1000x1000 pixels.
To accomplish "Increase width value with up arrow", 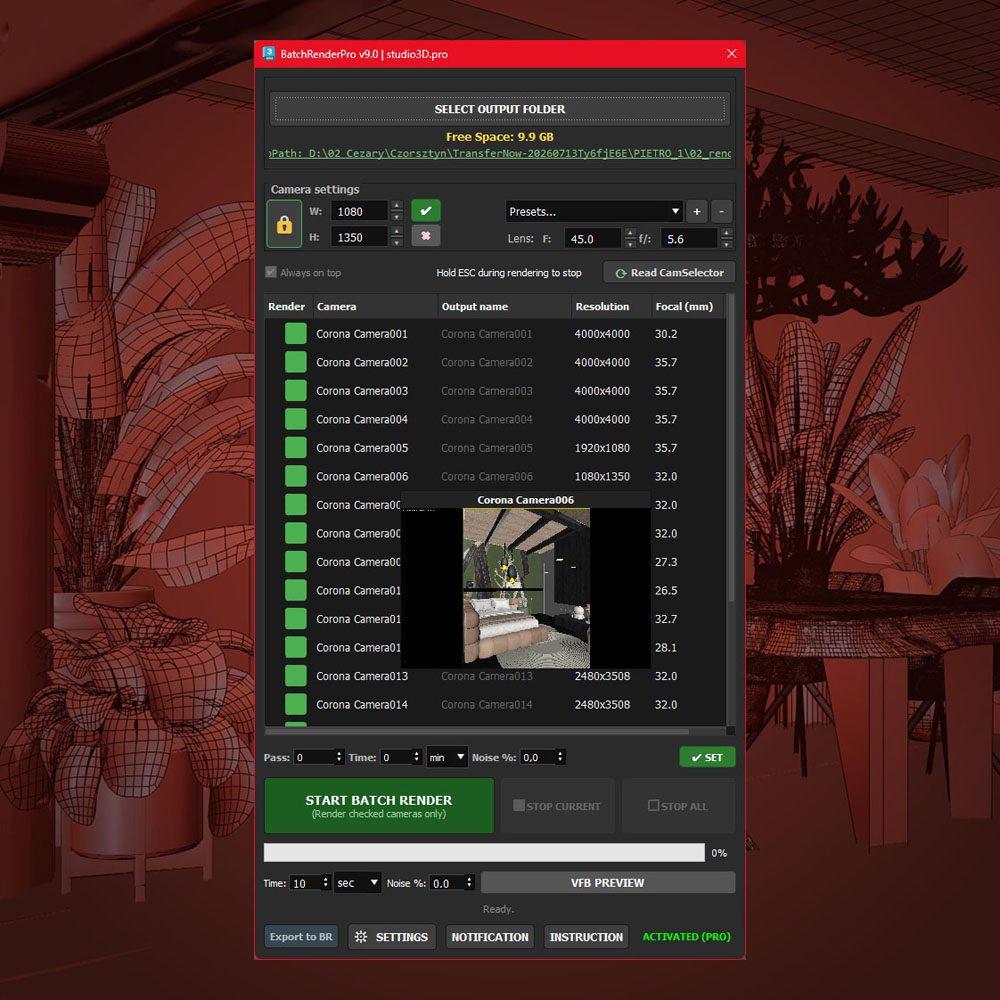I will [397, 205].
